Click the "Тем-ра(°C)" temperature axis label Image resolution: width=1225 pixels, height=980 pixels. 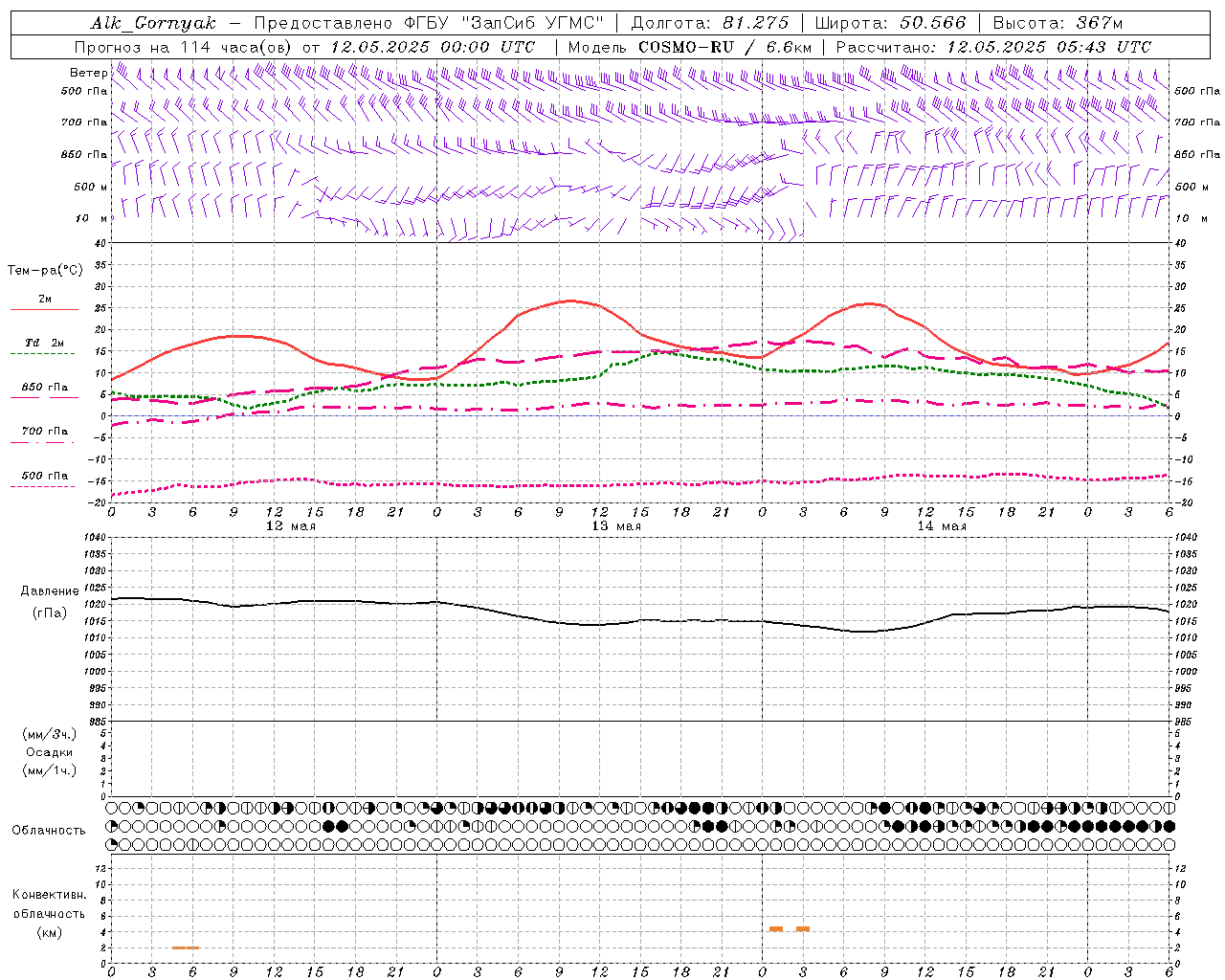coord(45,271)
